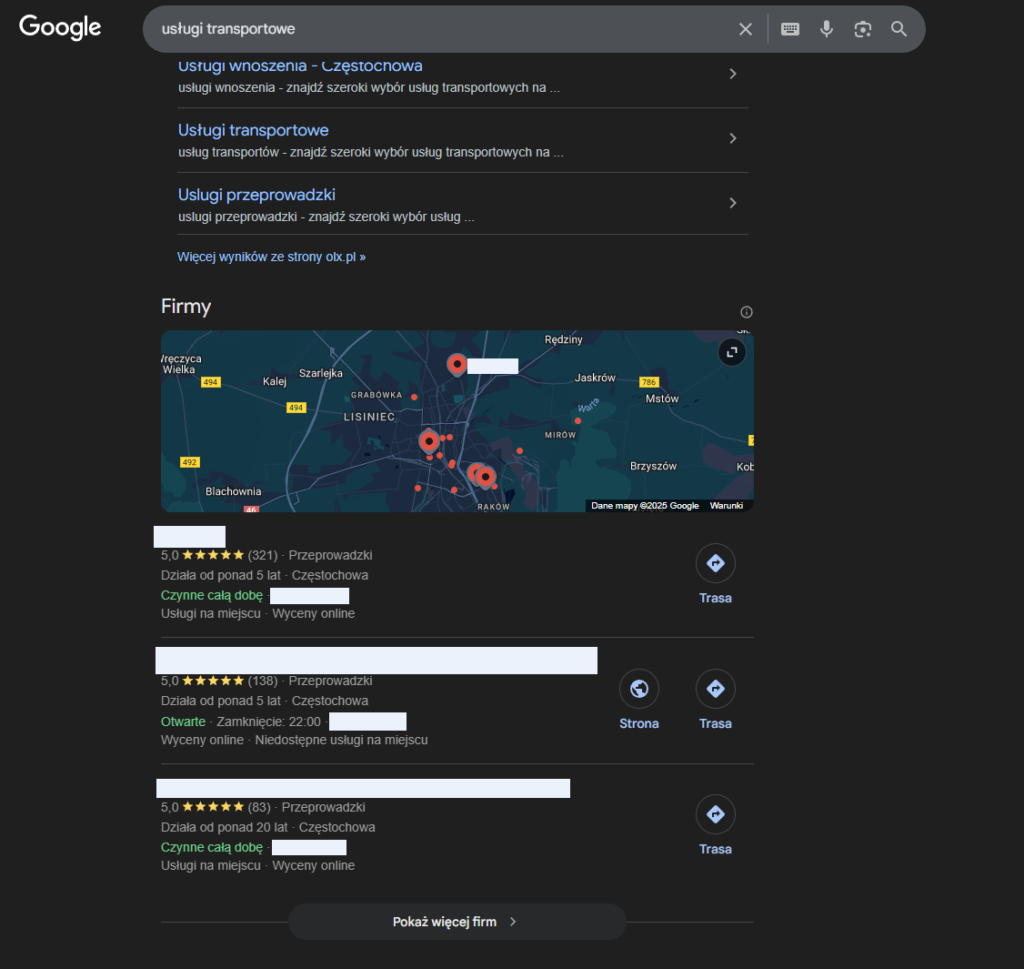Viewport: 1024px width, 969px height.
Task: Click the map pin cluster near Raków
Action: (x=482, y=476)
